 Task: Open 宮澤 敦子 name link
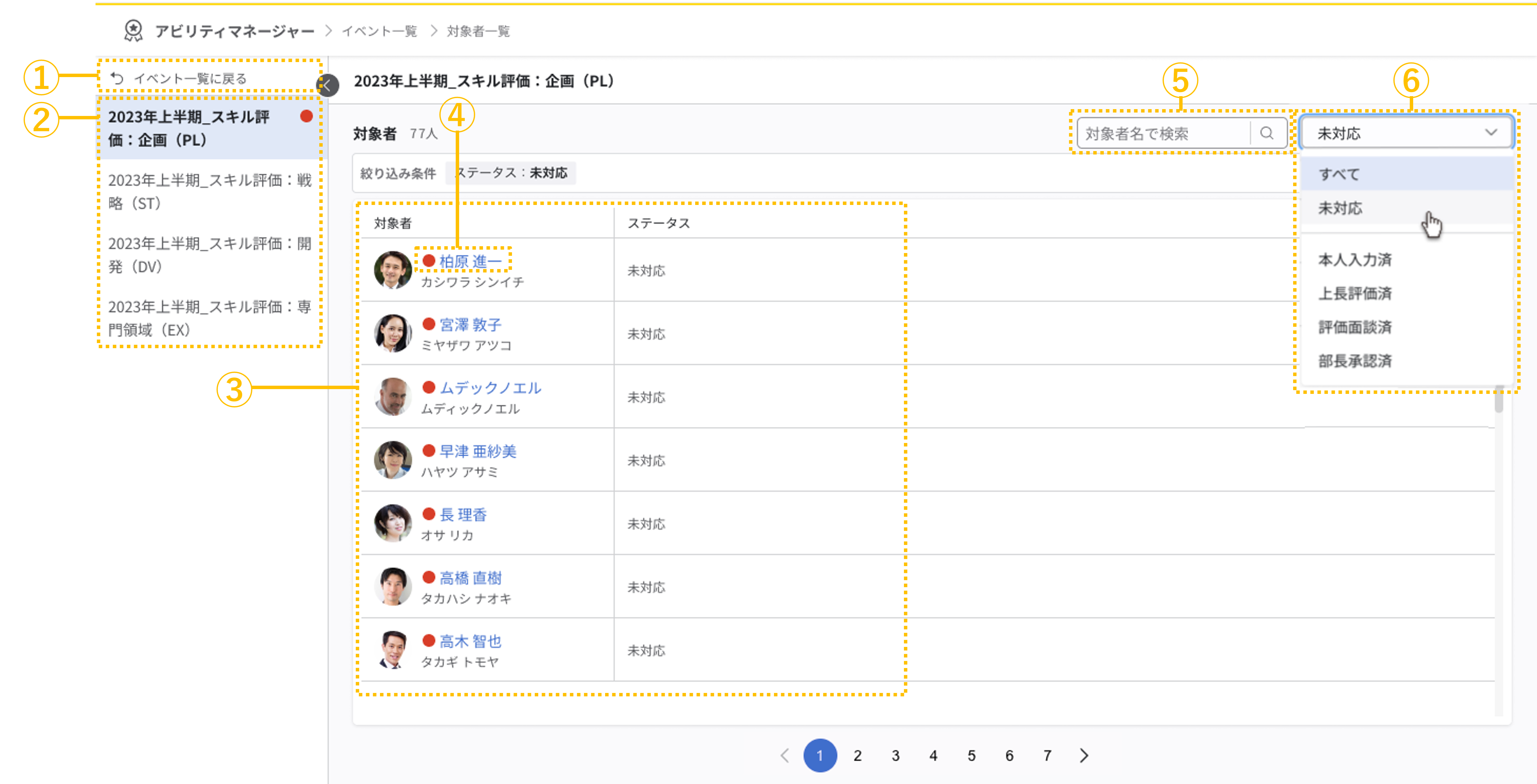pos(470,325)
